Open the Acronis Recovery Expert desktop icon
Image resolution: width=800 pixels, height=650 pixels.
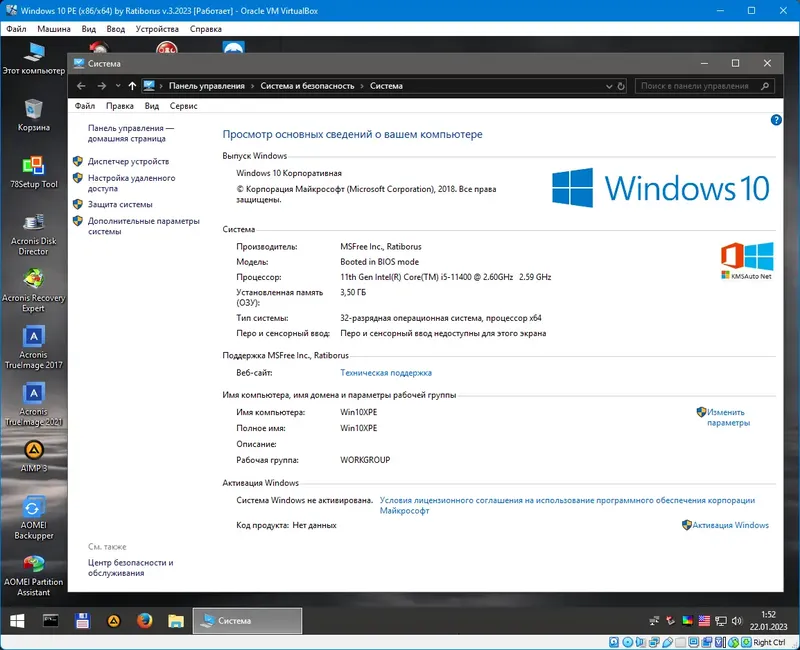[34, 291]
